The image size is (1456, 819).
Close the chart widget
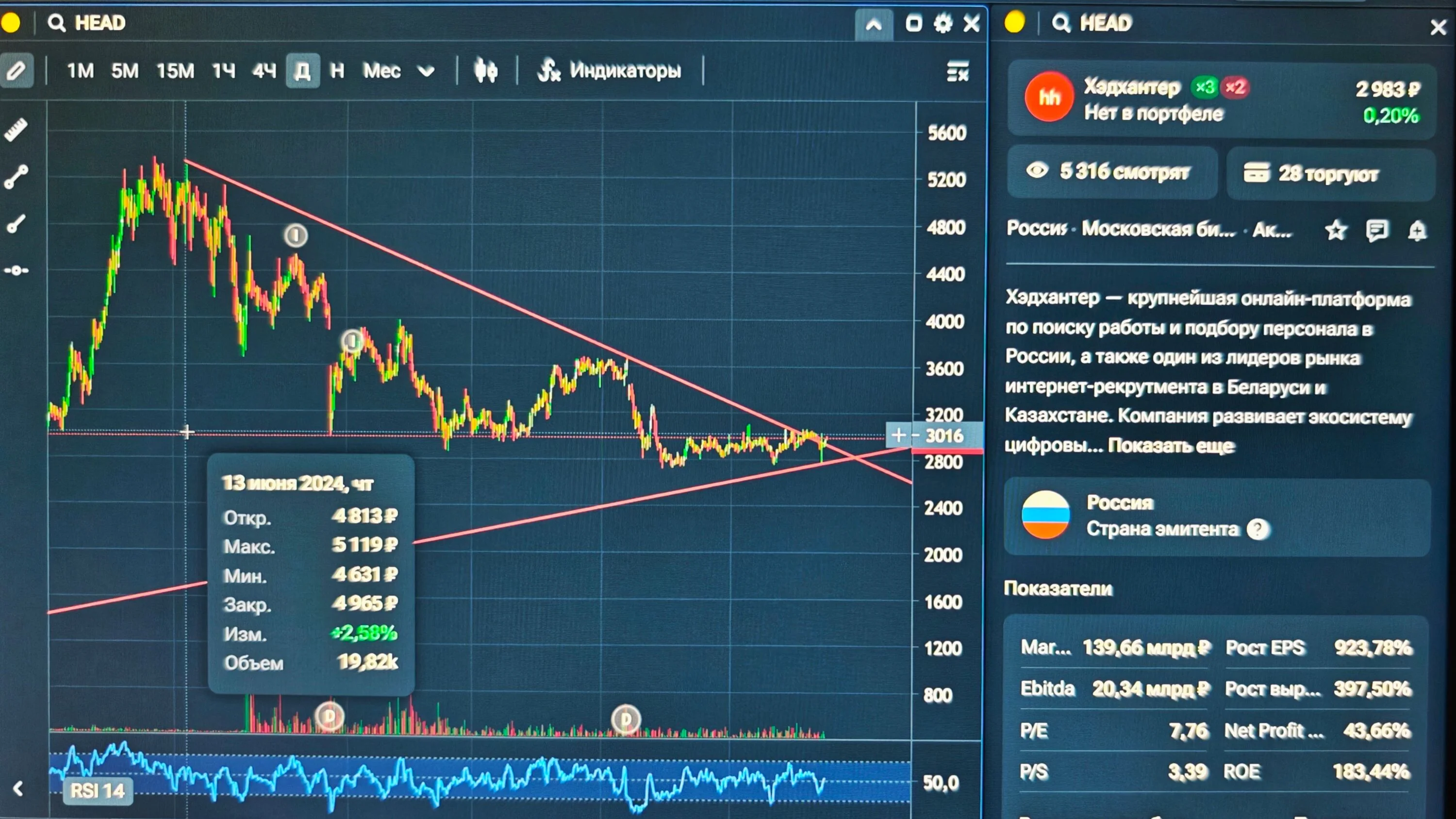pos(972,24)
